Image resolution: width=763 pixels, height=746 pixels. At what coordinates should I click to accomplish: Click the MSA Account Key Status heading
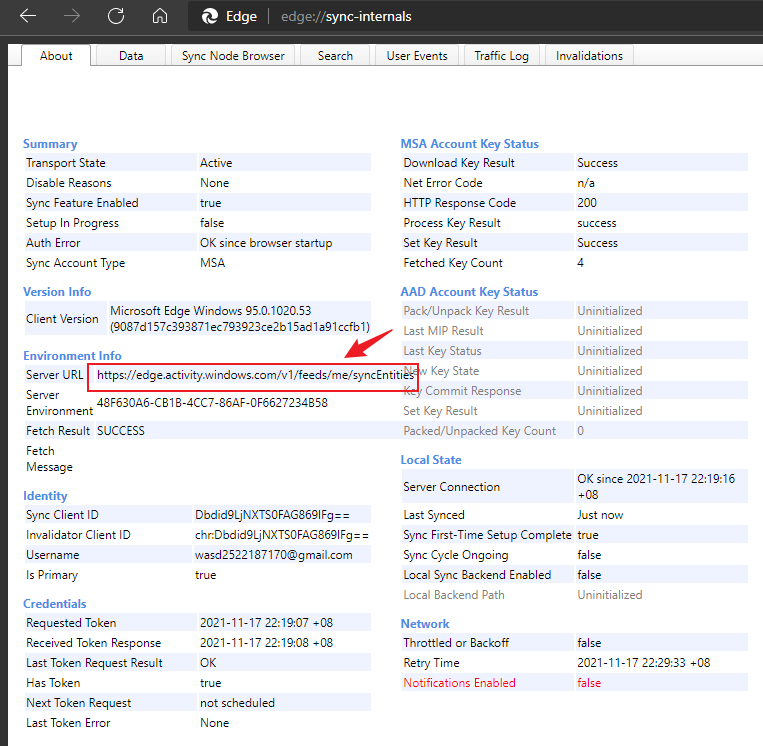coord(470,144)
